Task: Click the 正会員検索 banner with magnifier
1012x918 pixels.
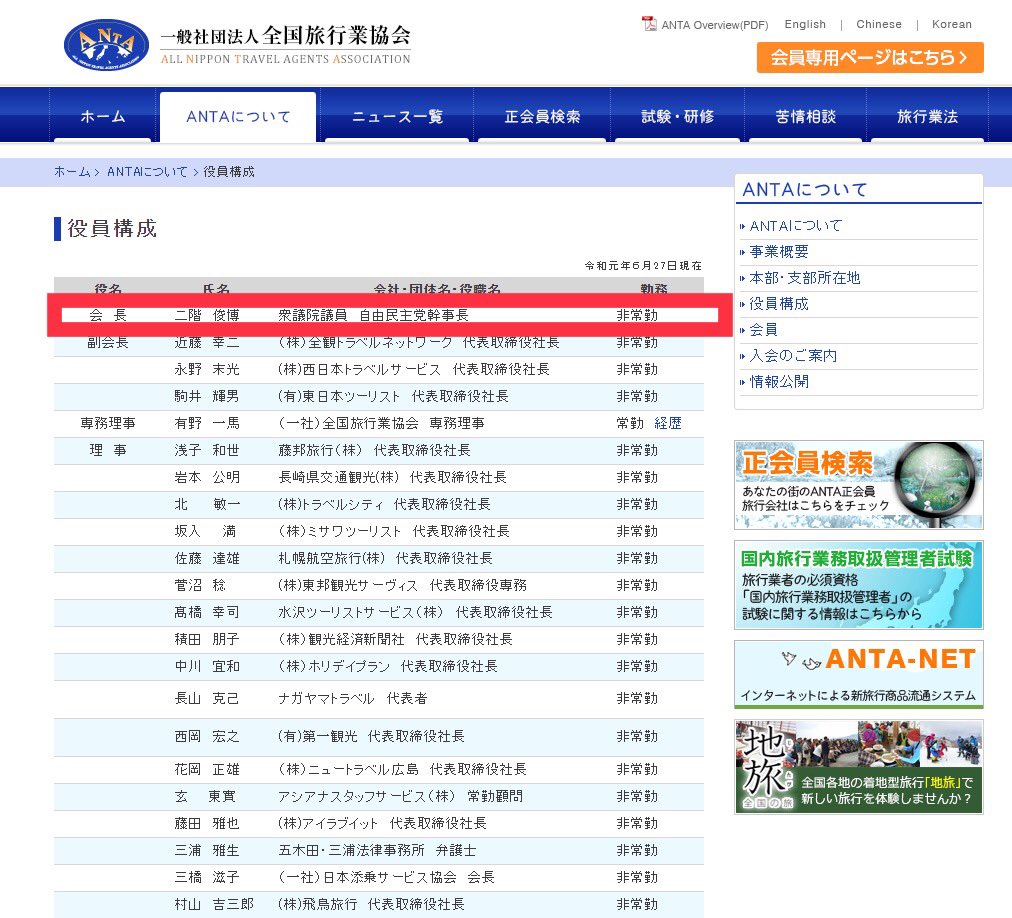Action: pos(858,484)
